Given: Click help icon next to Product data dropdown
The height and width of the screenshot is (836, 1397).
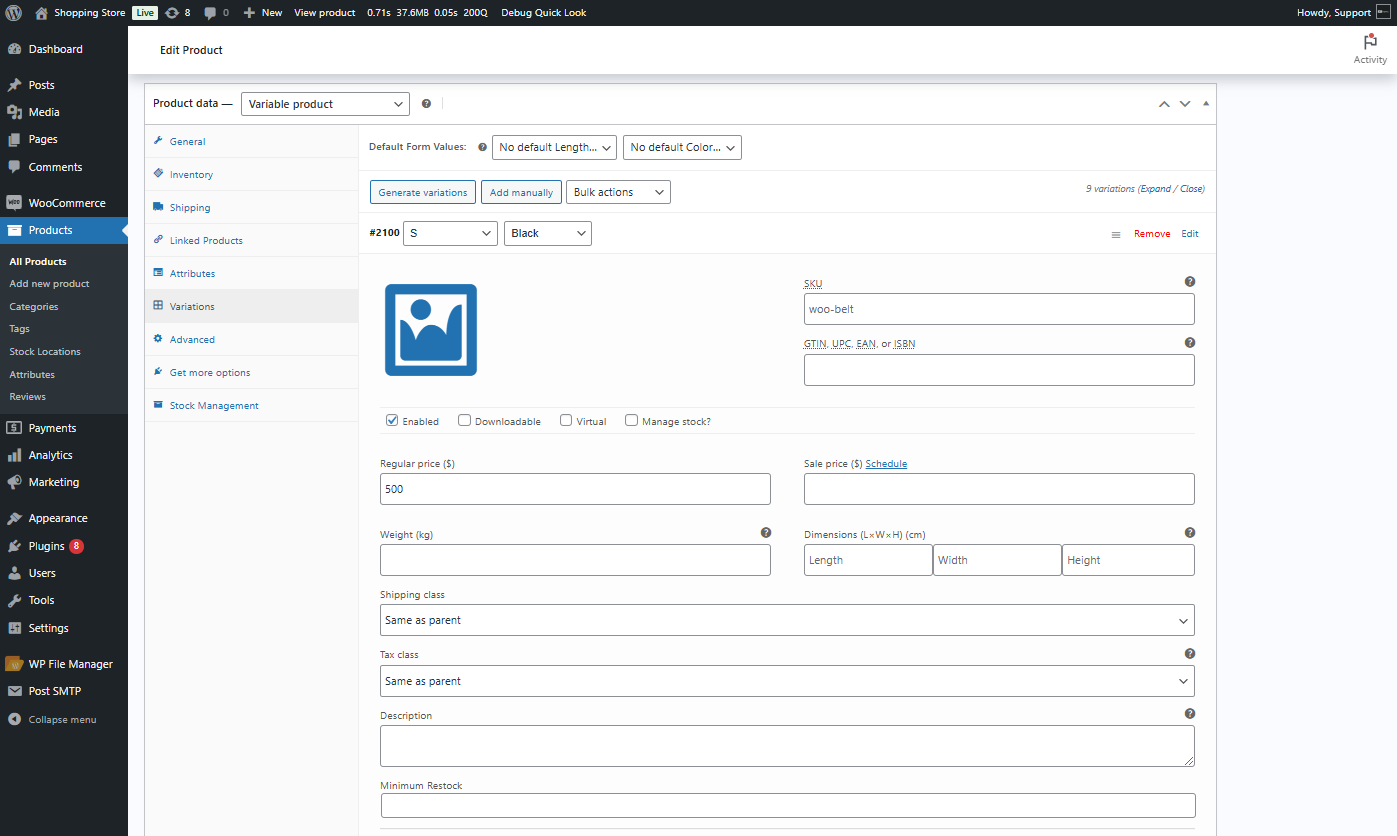Looking at the screenshot, I should click(426, 103).
